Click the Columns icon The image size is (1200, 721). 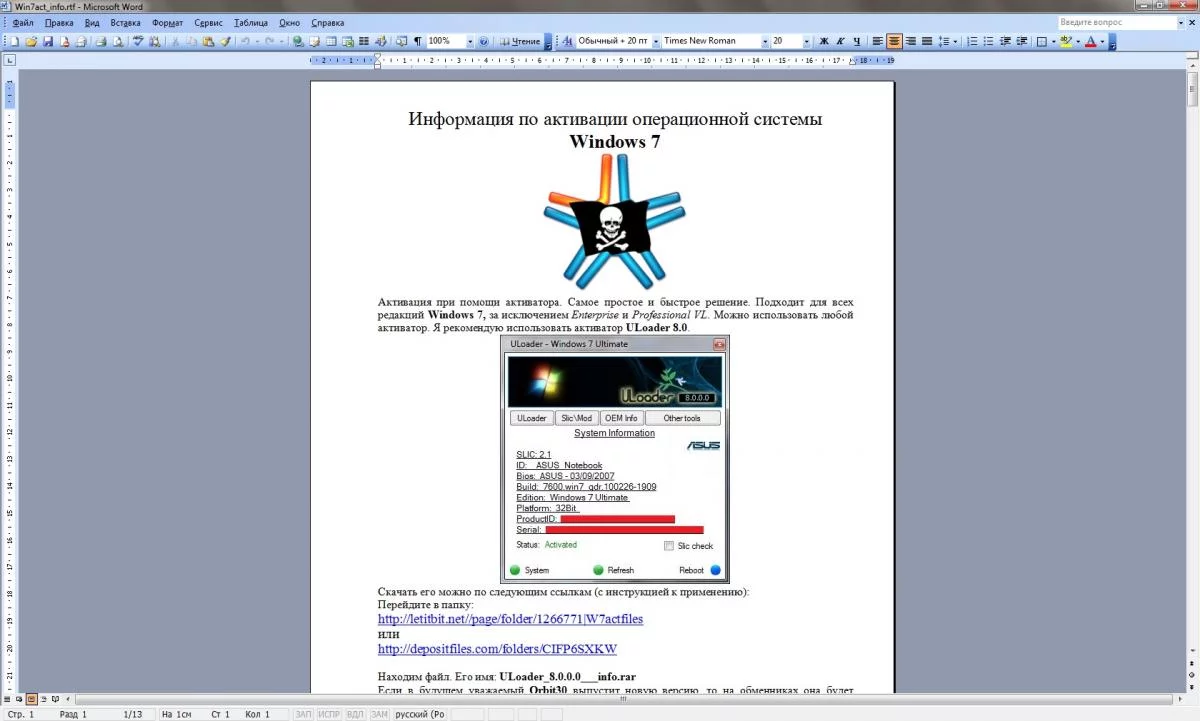(x=364, y=41)
